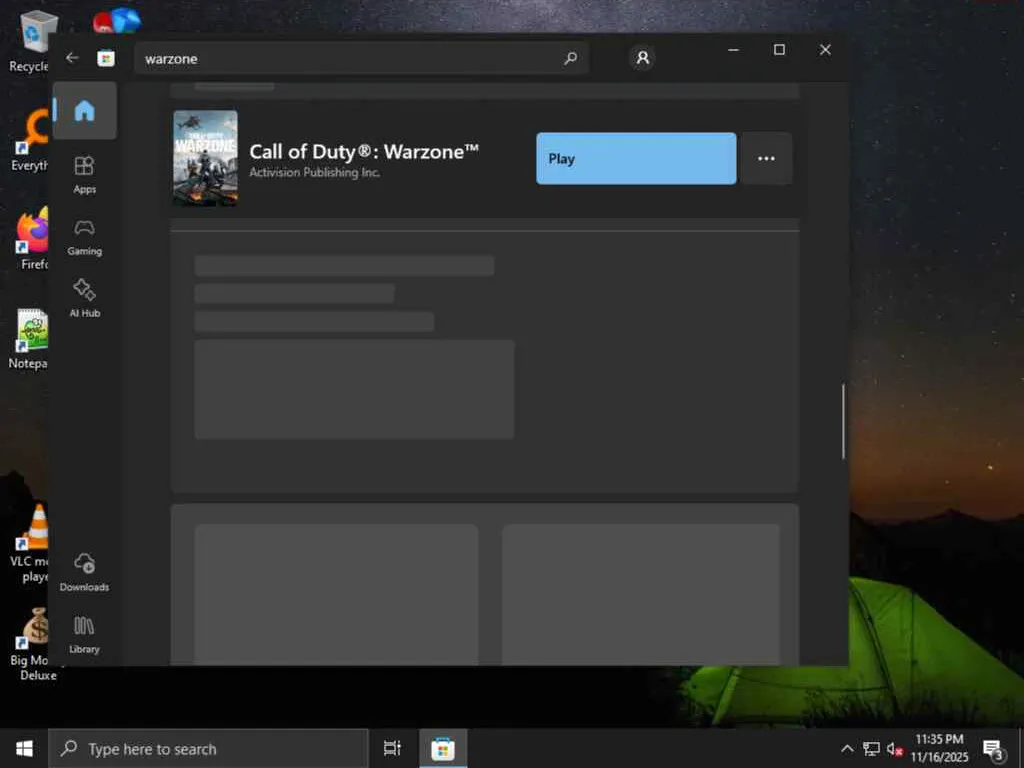
Task: Open the Downloads section in sidebar
Action: click(x=85, y=572)
